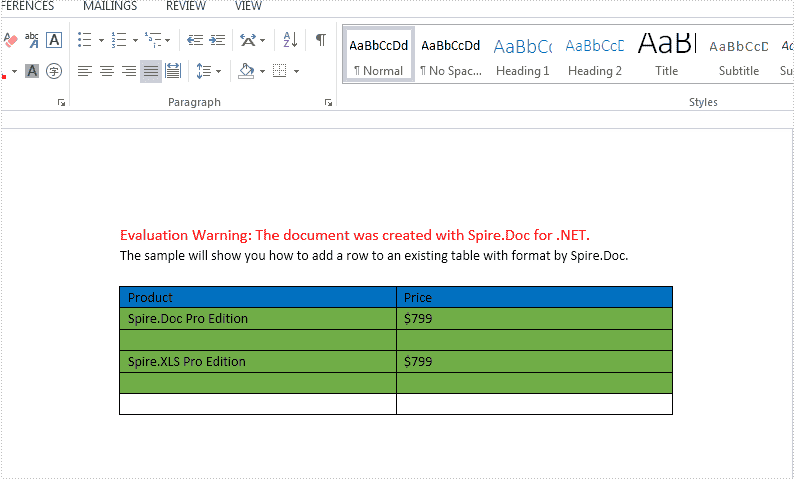794x479 pixels.
Task: Apply the Subtitle style
Action: (739, 55)
